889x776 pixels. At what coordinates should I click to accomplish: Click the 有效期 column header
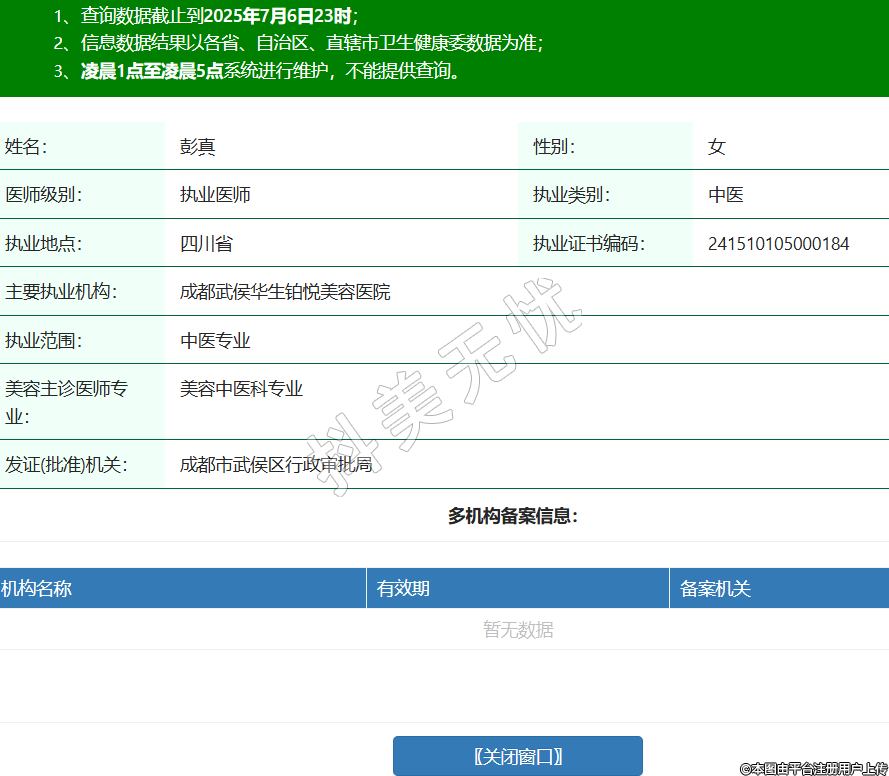[x=403, y=589]
